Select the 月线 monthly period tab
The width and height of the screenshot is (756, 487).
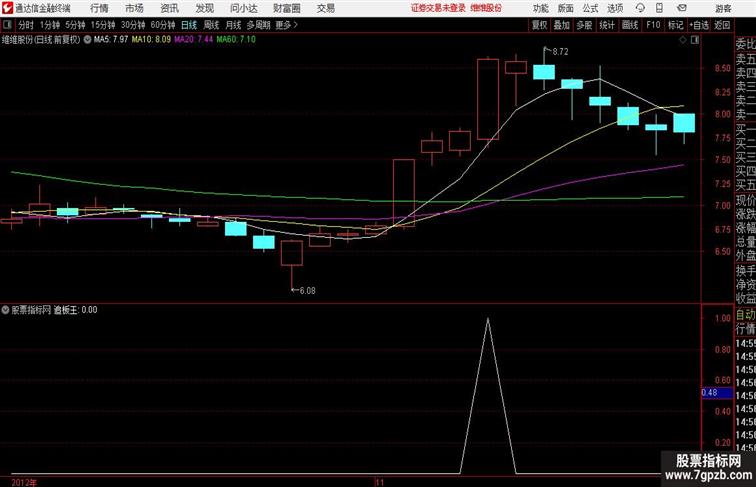click(x=233, y=25)
